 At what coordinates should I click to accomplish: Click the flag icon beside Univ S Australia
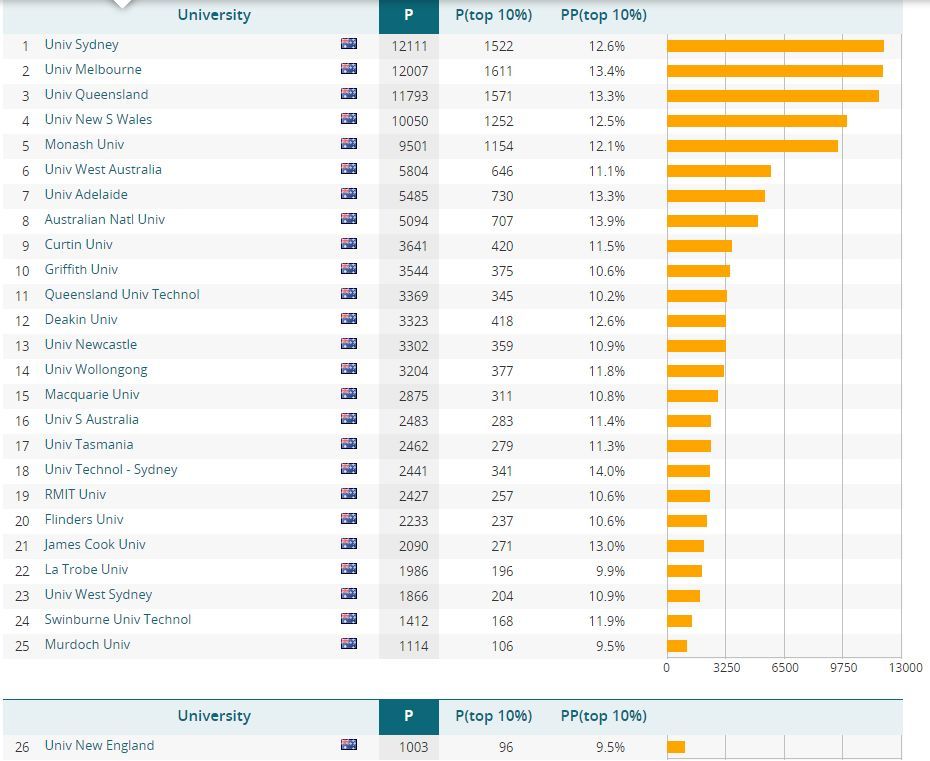click(349, 418)
